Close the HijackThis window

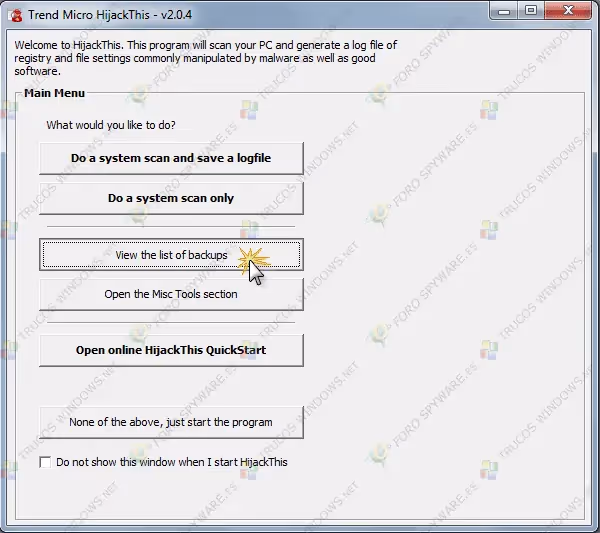coord(568,11)
